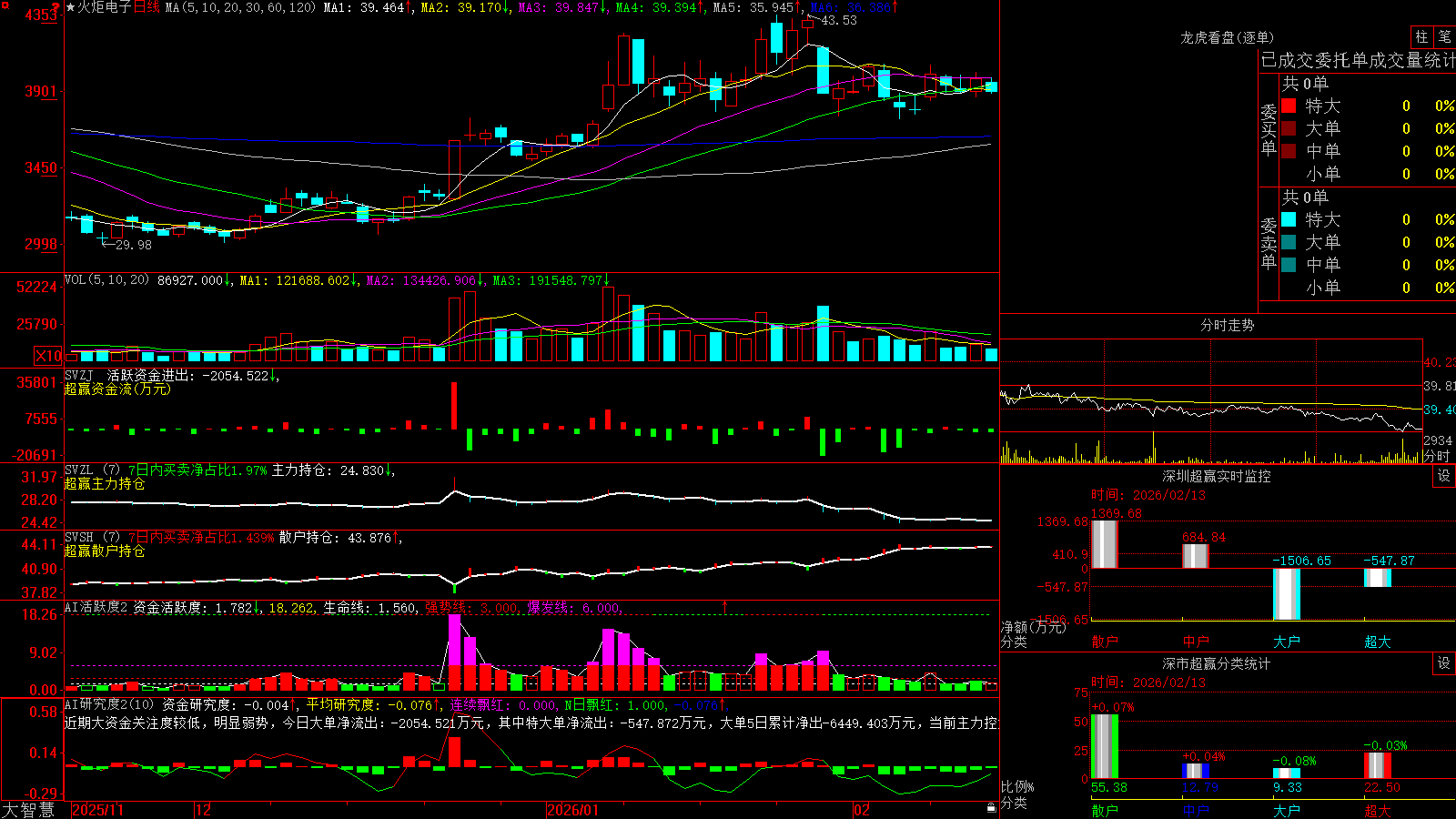Screen dimensions: 1456x819
Task: Click the lock icon at the timeline's right end
Action: (x=992, y=808)
